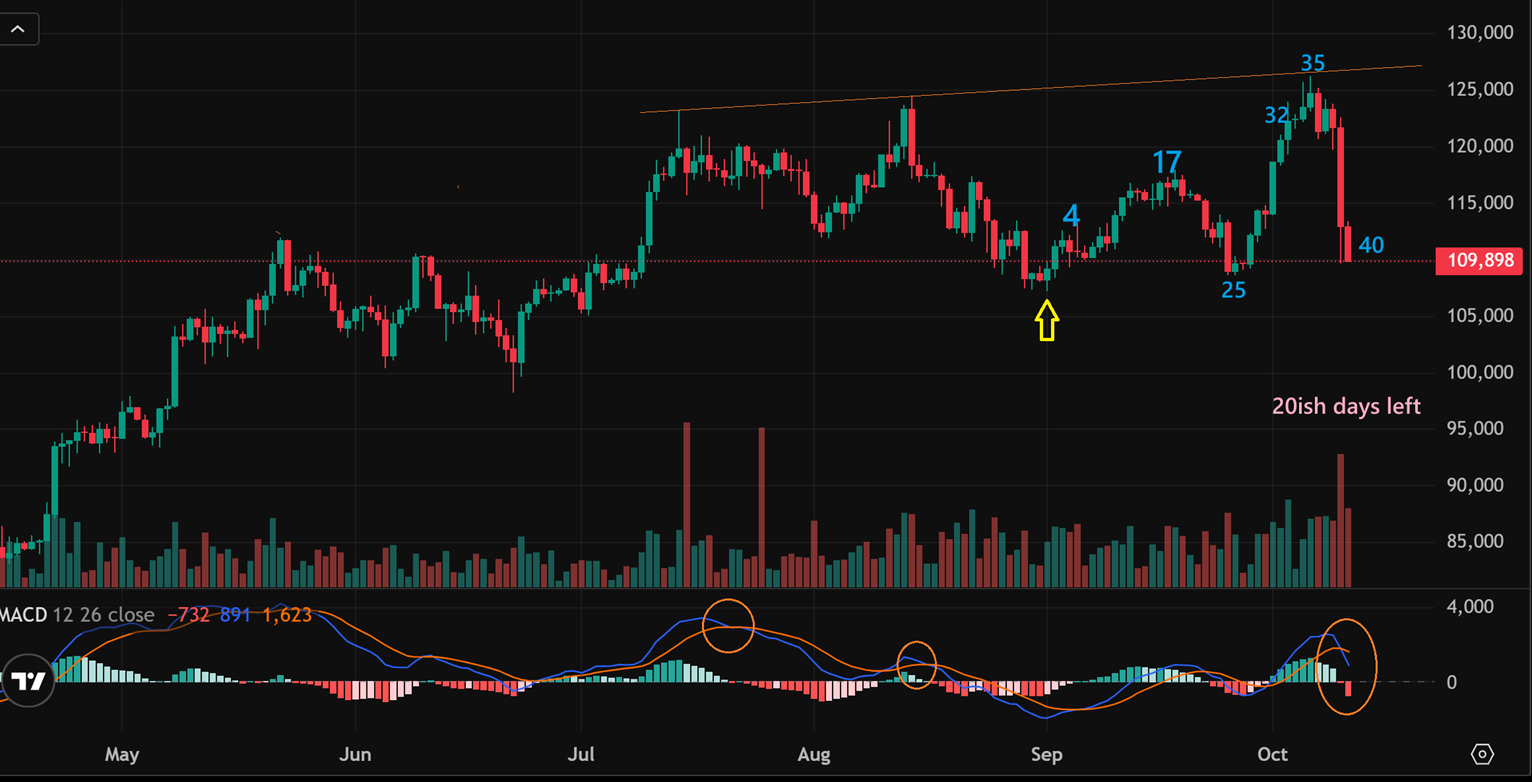
Task: Select the blue '40' note beside last candle
Action: point(1372,245)
